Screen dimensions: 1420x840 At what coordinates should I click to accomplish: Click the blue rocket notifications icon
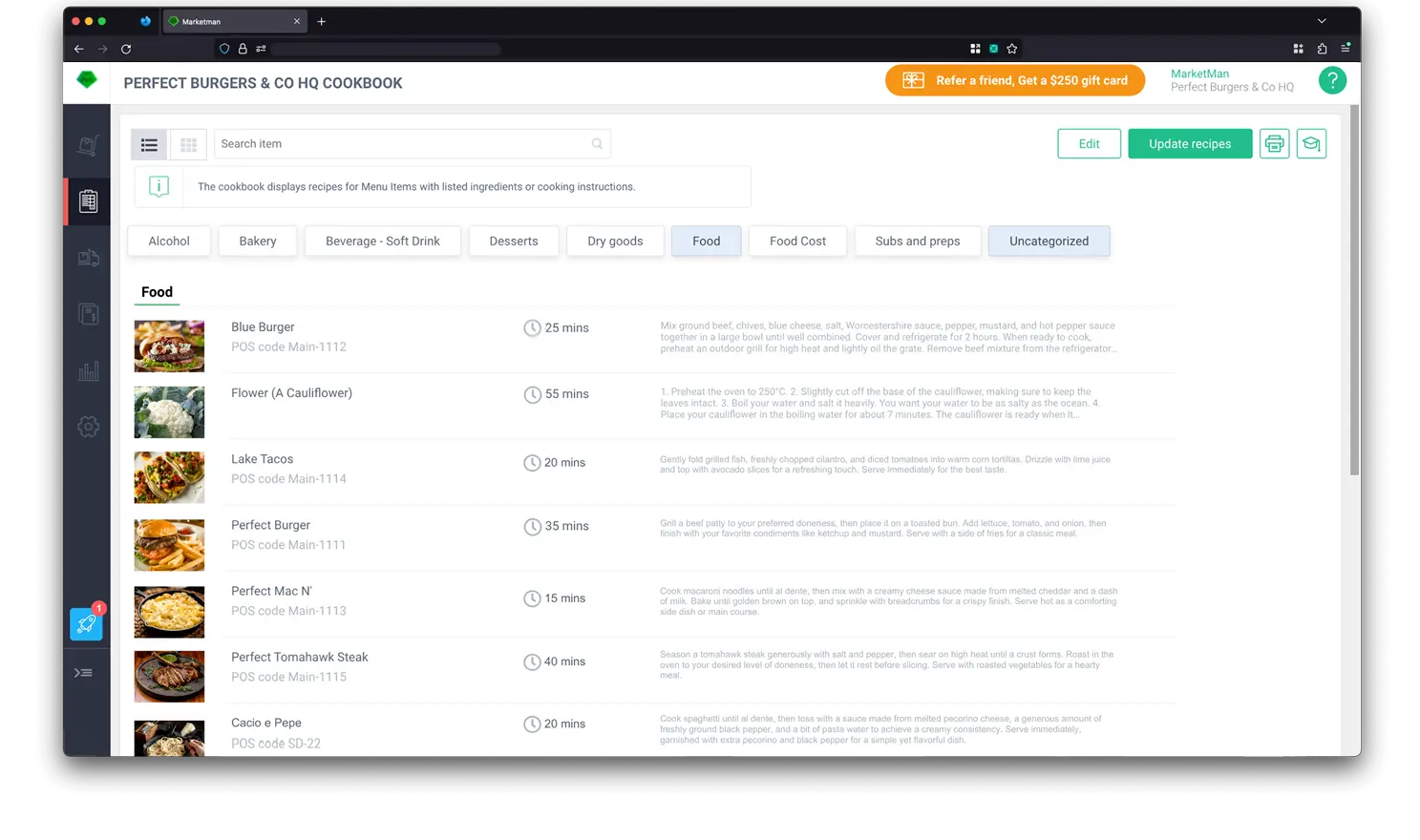tap(86, 623)
